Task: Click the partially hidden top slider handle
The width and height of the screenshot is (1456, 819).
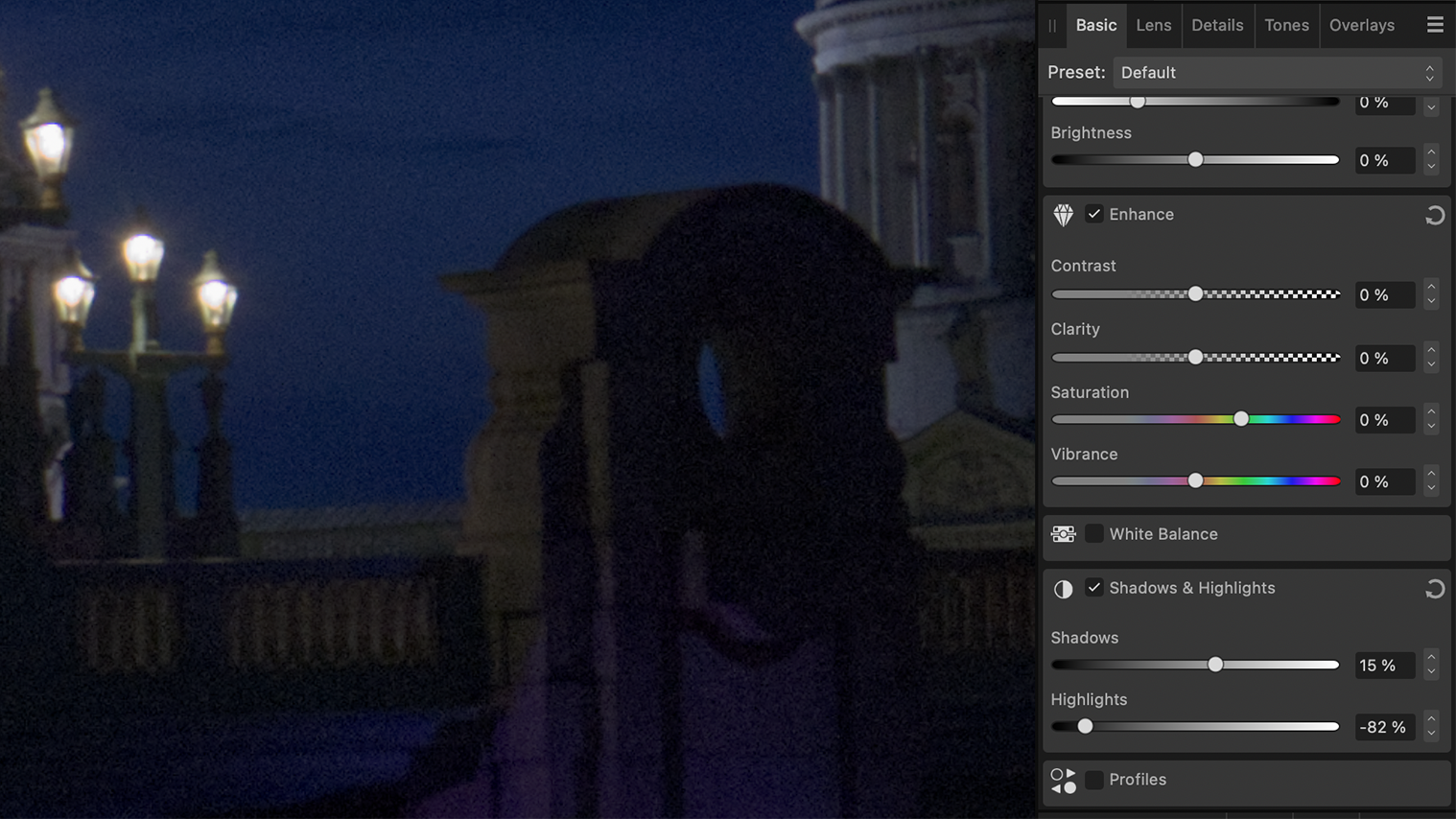Action: (x=1138, y=101)
